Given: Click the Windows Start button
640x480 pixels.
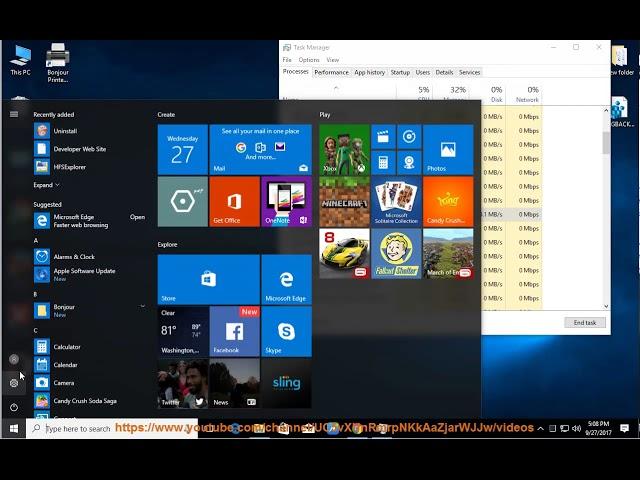Looking at the screenshot, I should pyautogui.click(x=14, y=429).
